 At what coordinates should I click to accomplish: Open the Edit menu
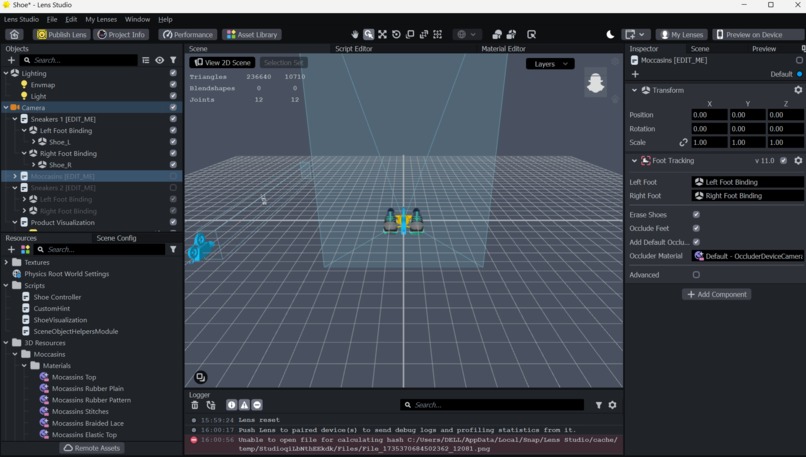71,20
